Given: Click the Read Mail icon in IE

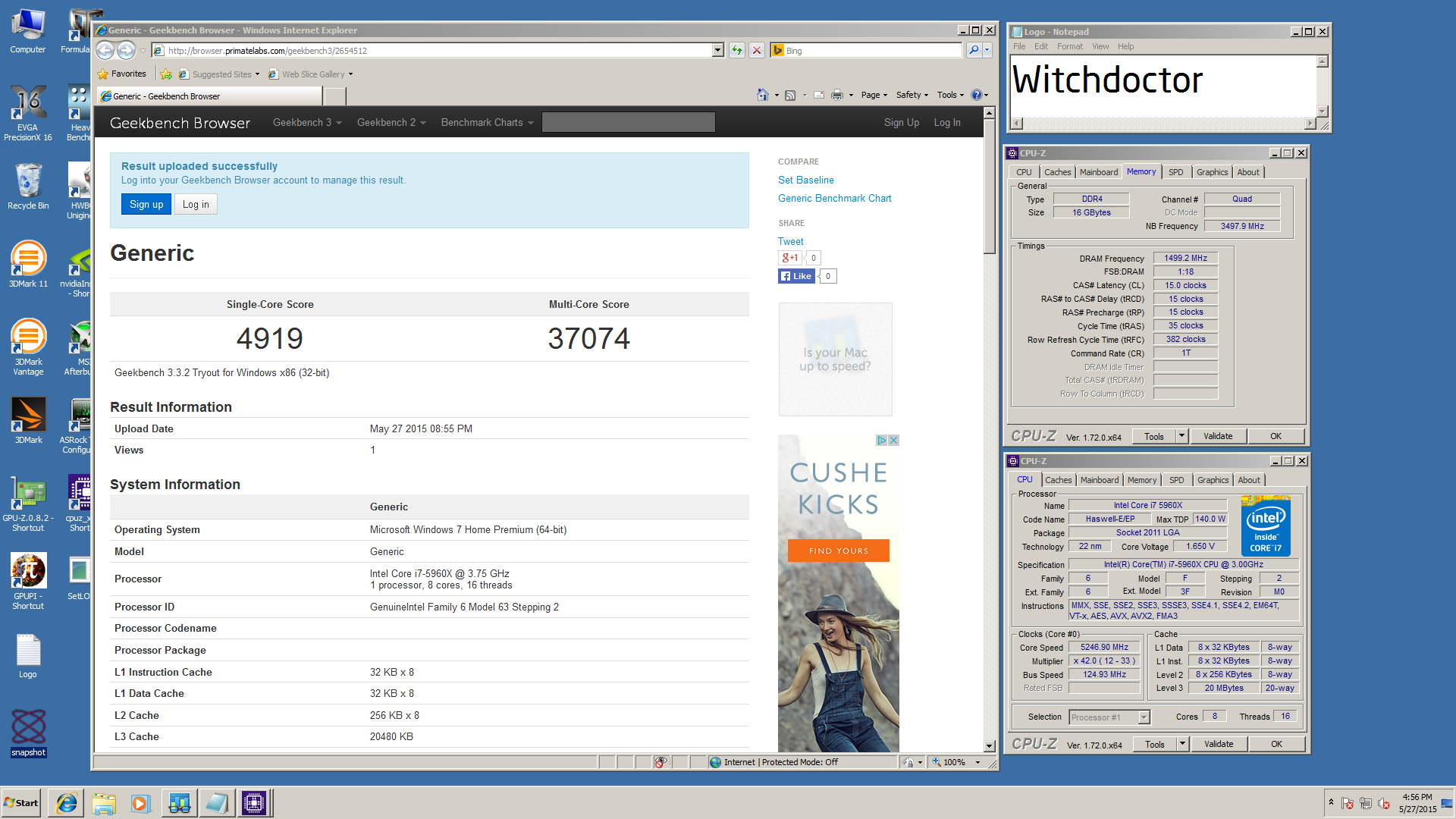Looking at the screenshot, I should [819, 95].
